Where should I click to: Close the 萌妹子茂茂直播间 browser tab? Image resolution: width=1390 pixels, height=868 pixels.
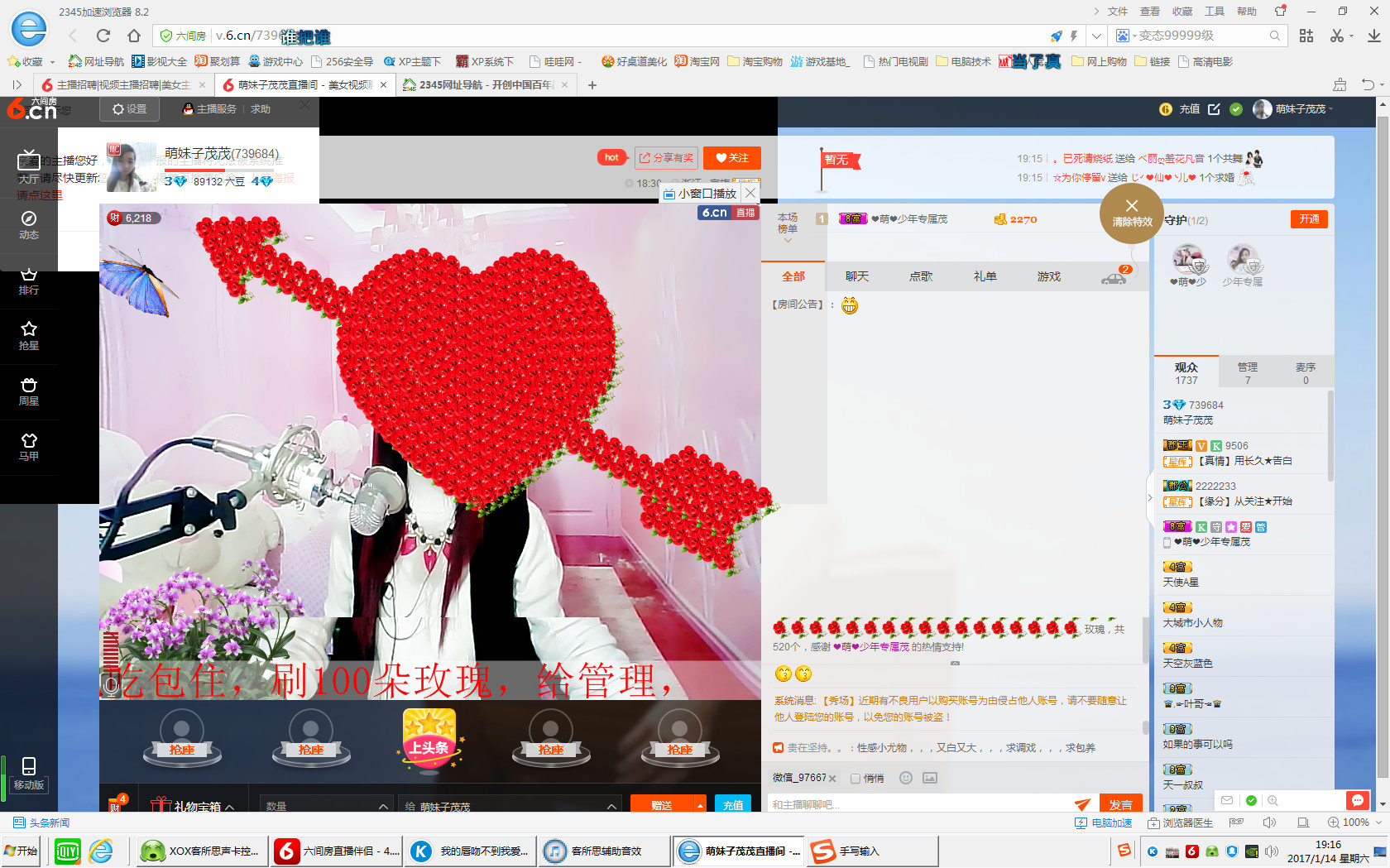tap(383, 84)
